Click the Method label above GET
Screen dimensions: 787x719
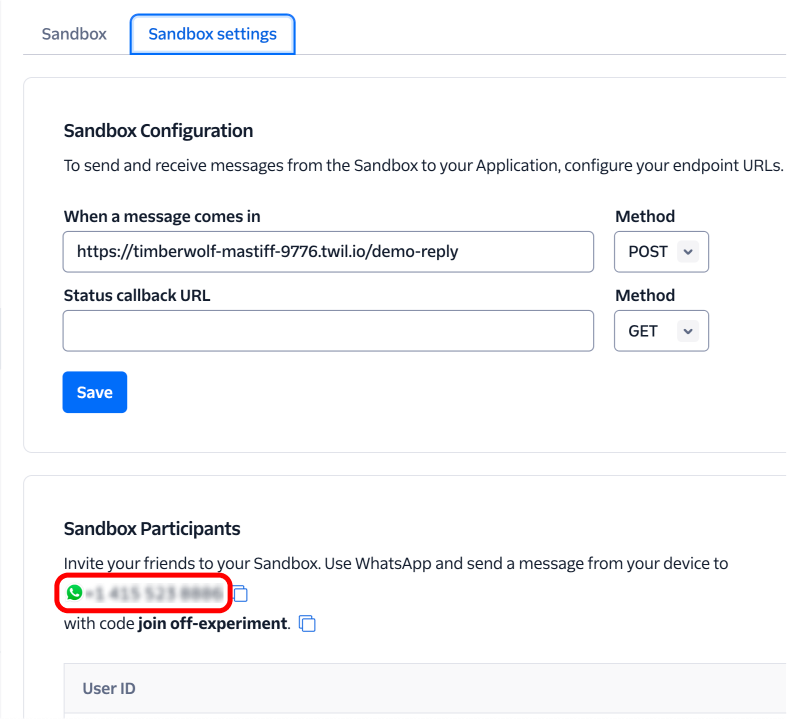(x=644, y=295)
